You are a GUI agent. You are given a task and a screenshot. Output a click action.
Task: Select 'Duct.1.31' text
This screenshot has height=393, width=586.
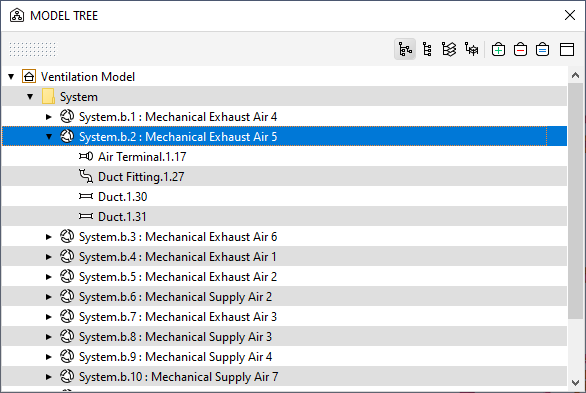[122, 217]
